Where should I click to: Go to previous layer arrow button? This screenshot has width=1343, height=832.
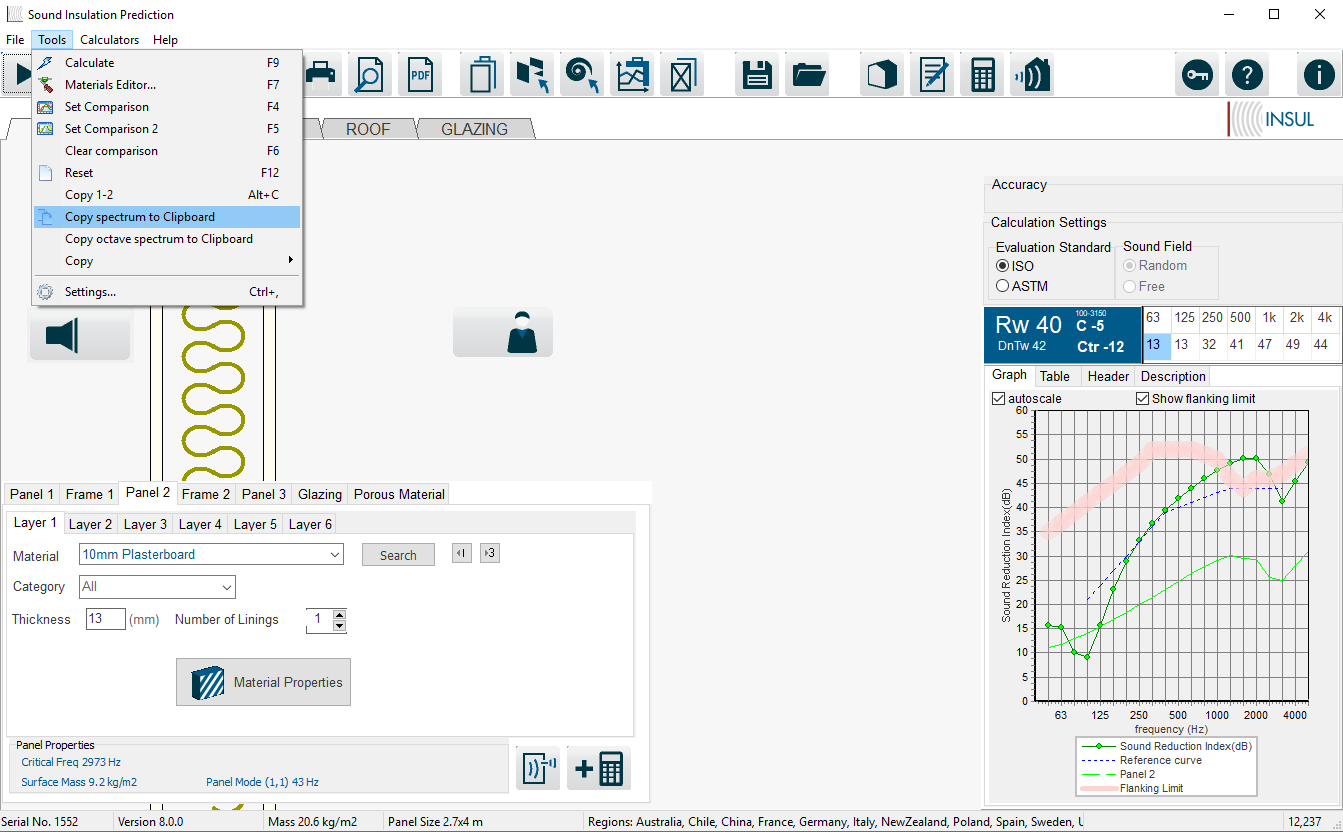click(461, 553)
